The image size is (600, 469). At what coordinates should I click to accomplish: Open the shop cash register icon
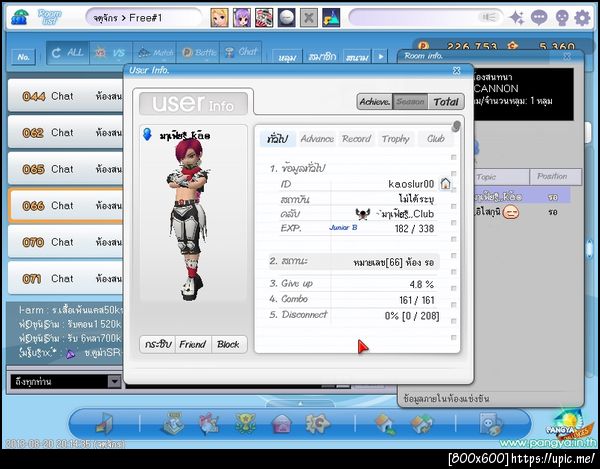[174, 423]
